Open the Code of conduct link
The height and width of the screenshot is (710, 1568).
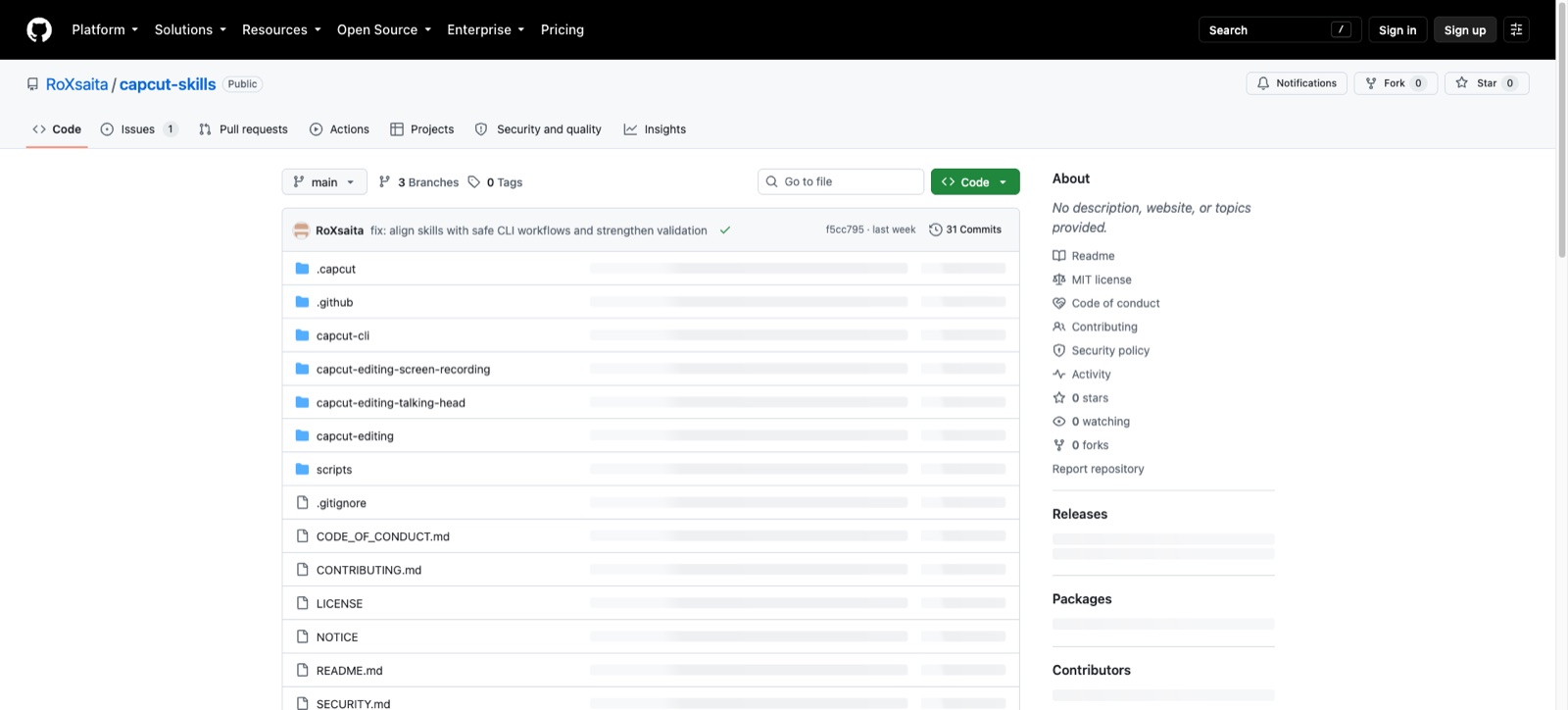[1106, 303]
